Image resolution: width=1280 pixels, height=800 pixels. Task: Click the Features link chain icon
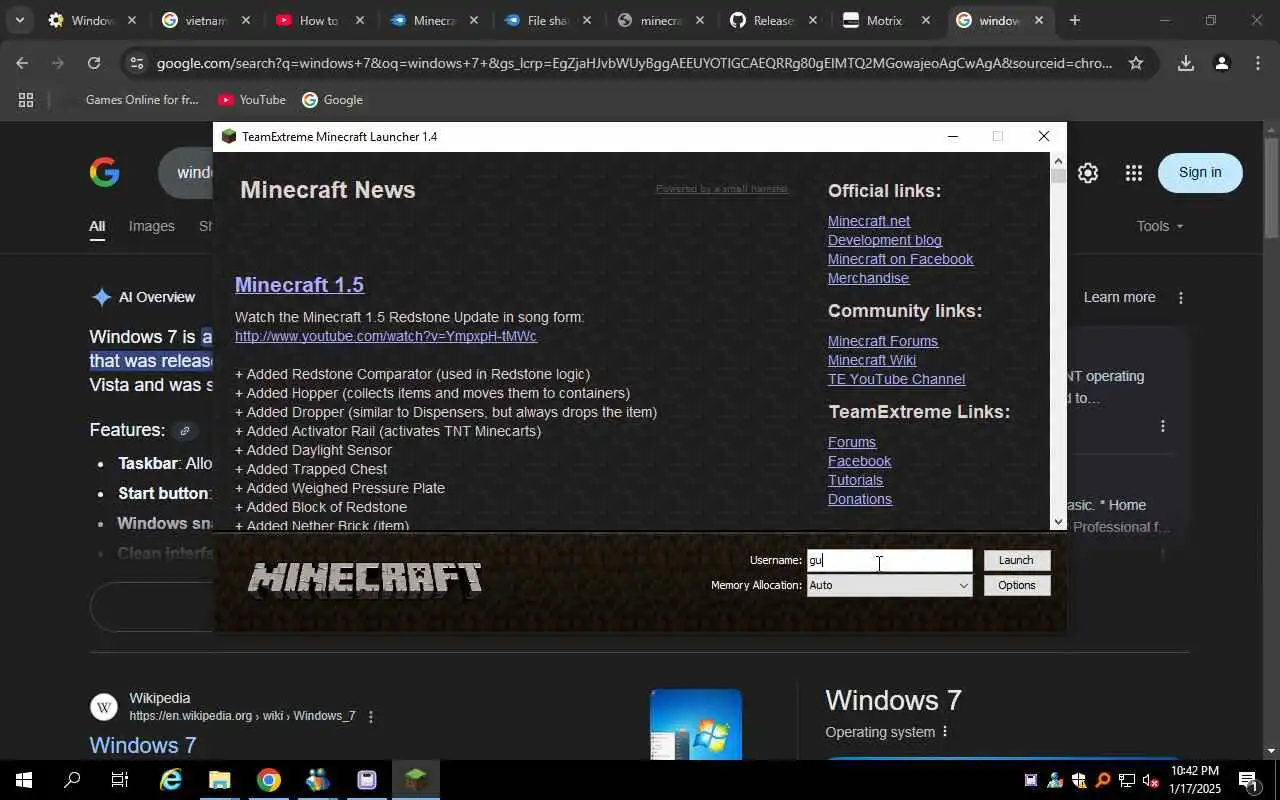pyautogui.click(x=184, y=431)
